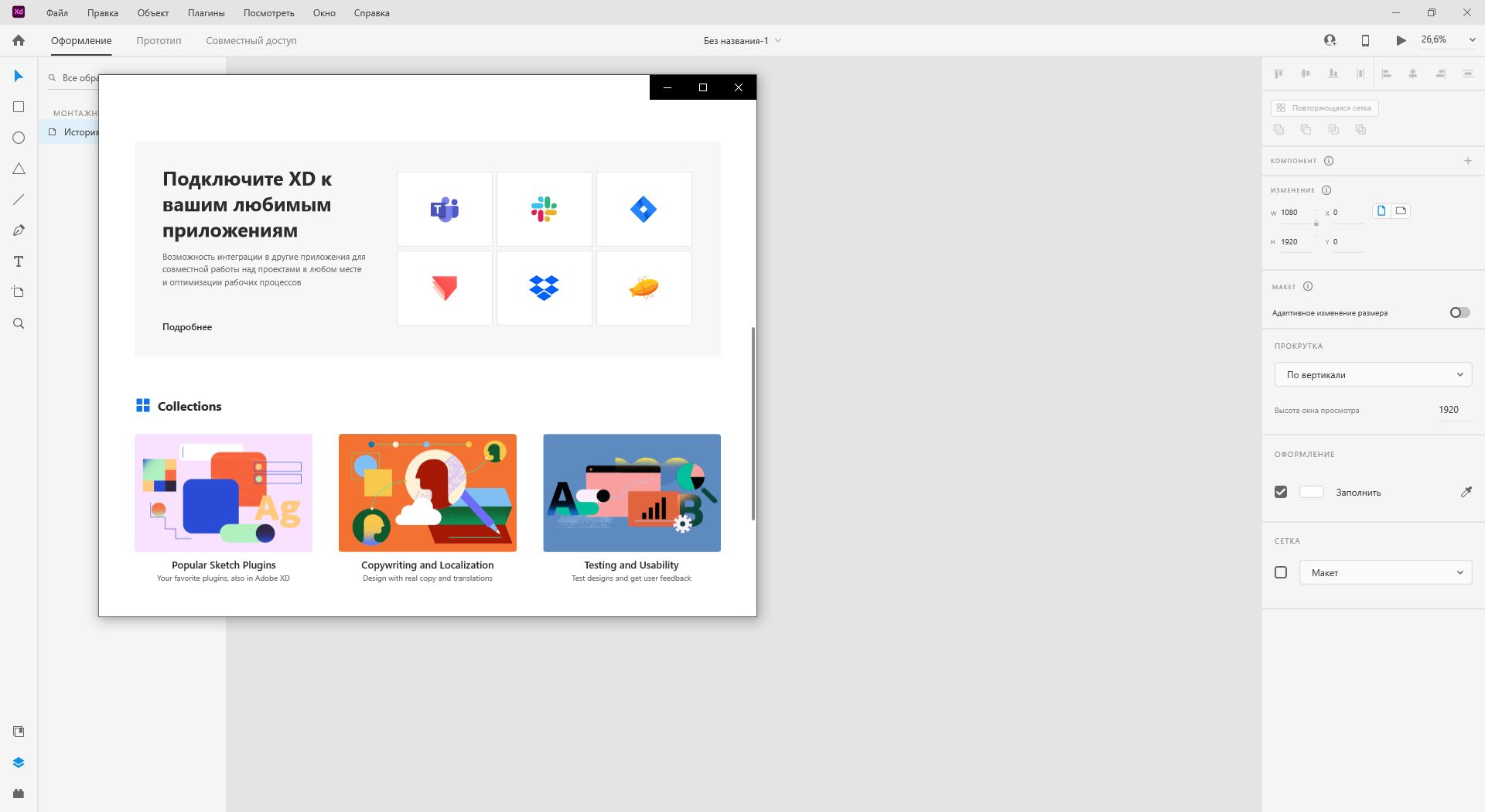1485x812 pixels.
Task: Switch to Совместный доступ tab
Action: 251,40
